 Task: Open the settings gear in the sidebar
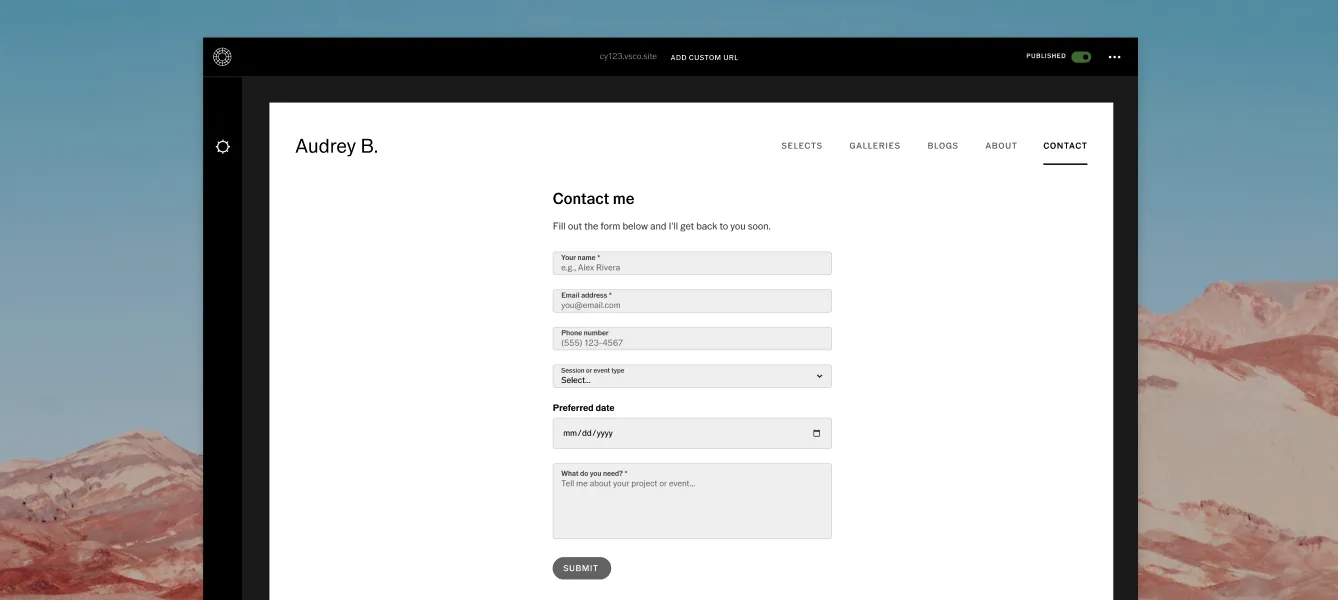click(x=223, y=147)
